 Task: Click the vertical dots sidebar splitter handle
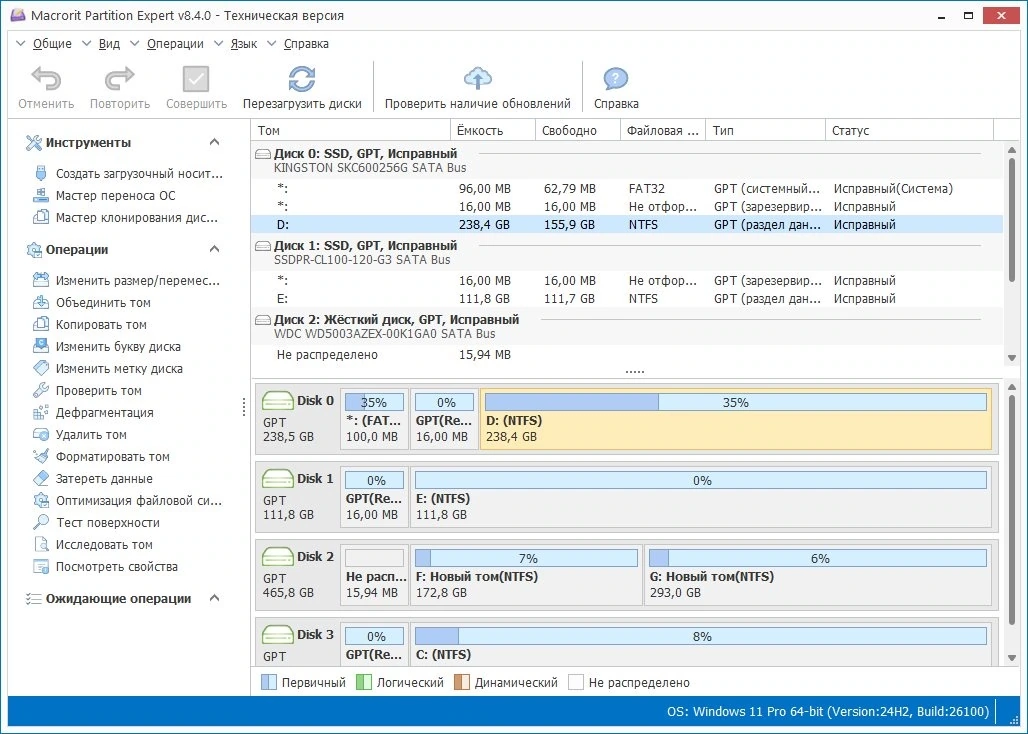pyautogui.click(x=244, y=406)
